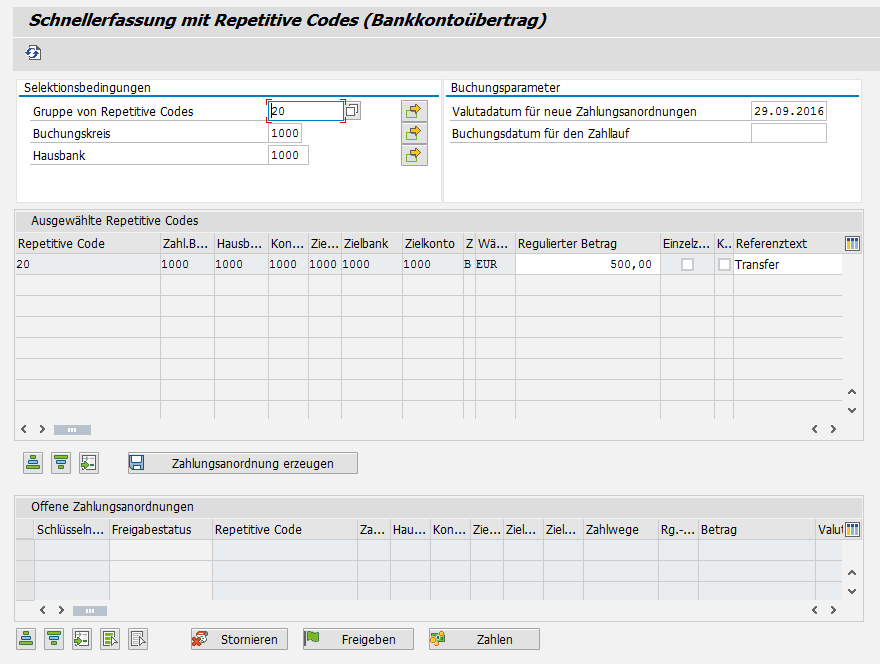Select the first row in Offene Zahlungsanordnungen
Screen dimensions: 880x664
[24, 550]
